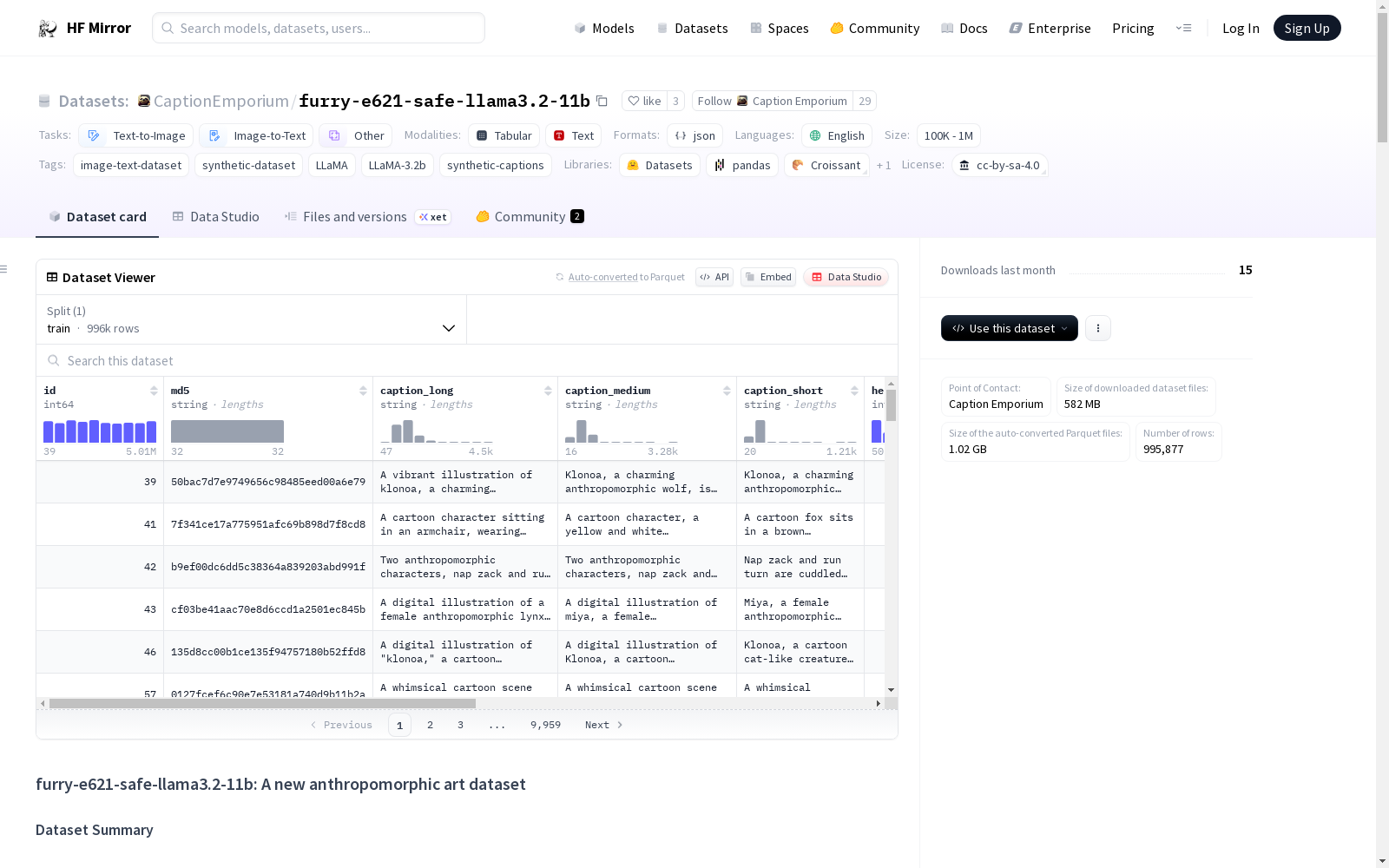Click the Croissant library tag
This screenshot has height=868, width=1389.
pos(826,165)
